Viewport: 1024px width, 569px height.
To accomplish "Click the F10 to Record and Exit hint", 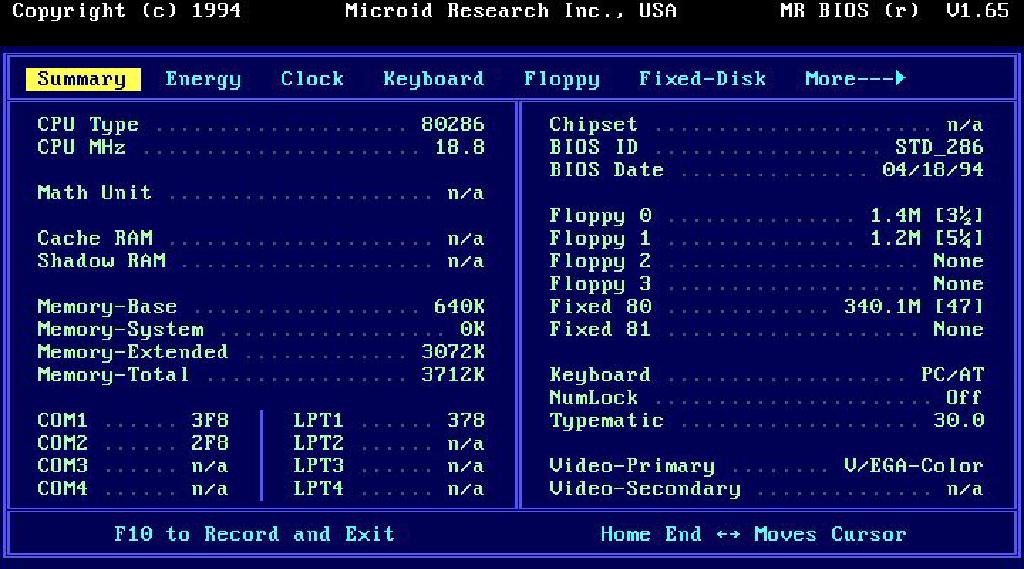I will (x=255, y=534).
